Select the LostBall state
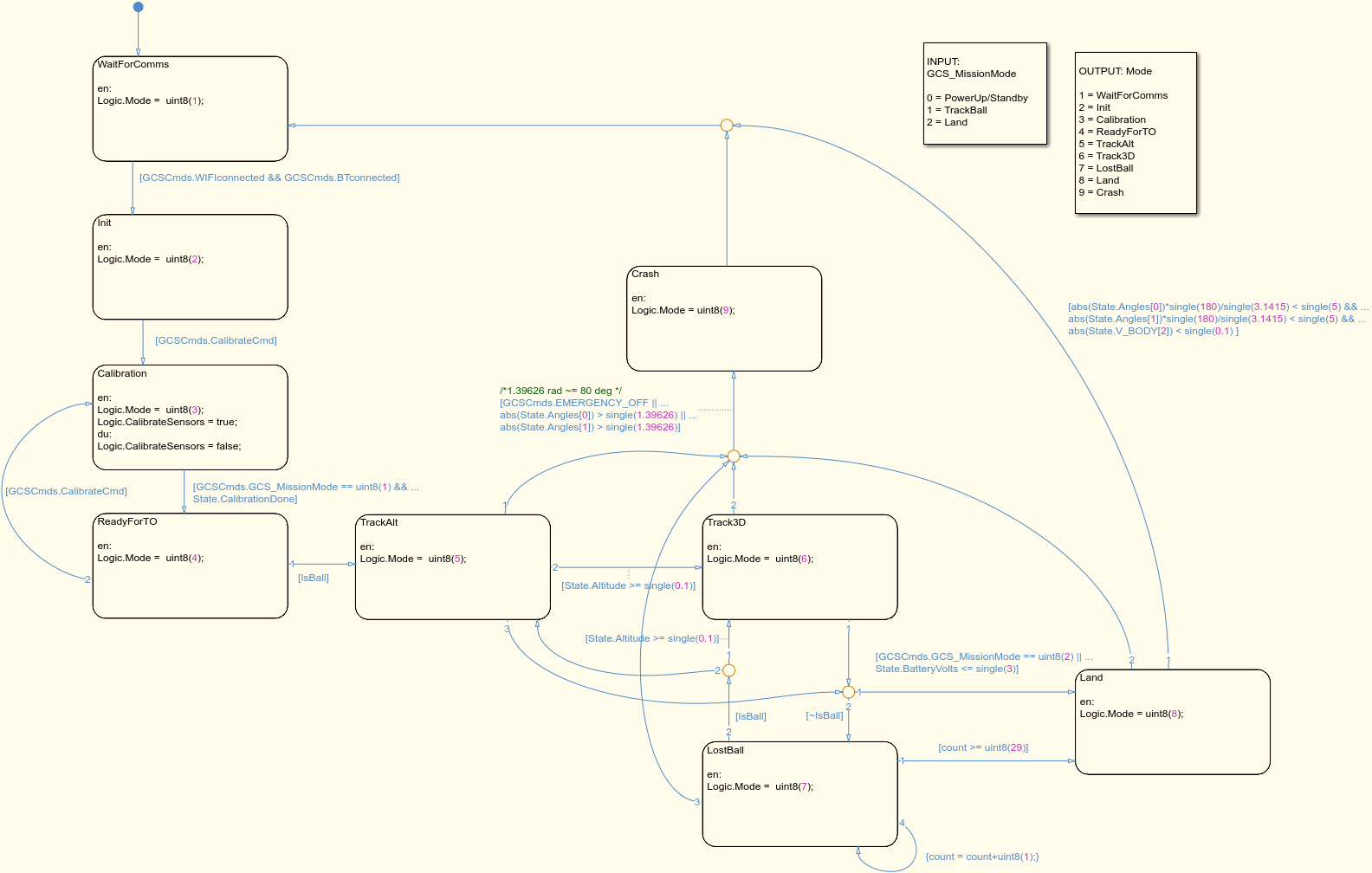The image size is (1372, 873). [799, 794]
